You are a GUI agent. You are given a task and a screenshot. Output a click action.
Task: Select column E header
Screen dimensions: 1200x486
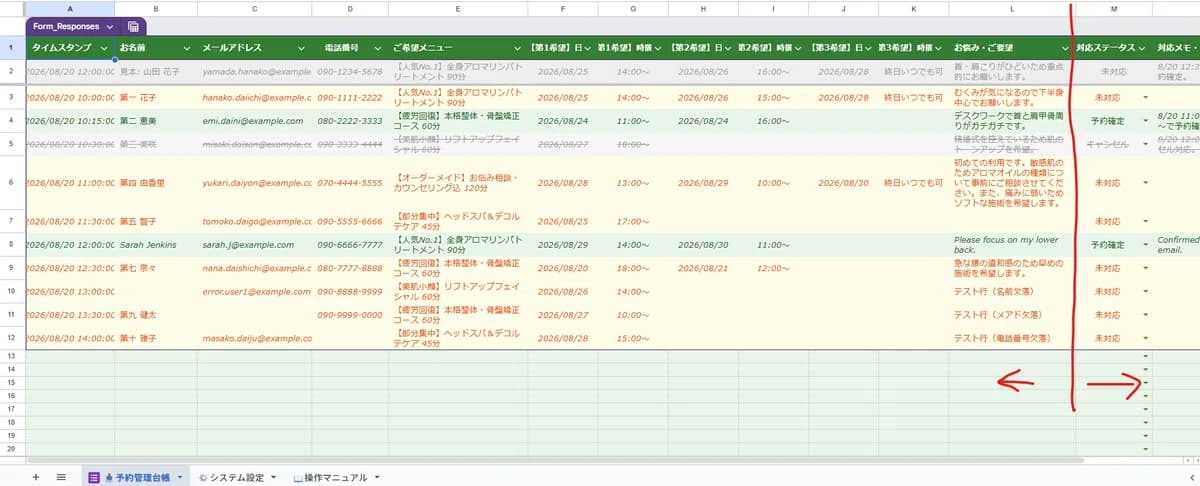[x=457, y=9]
